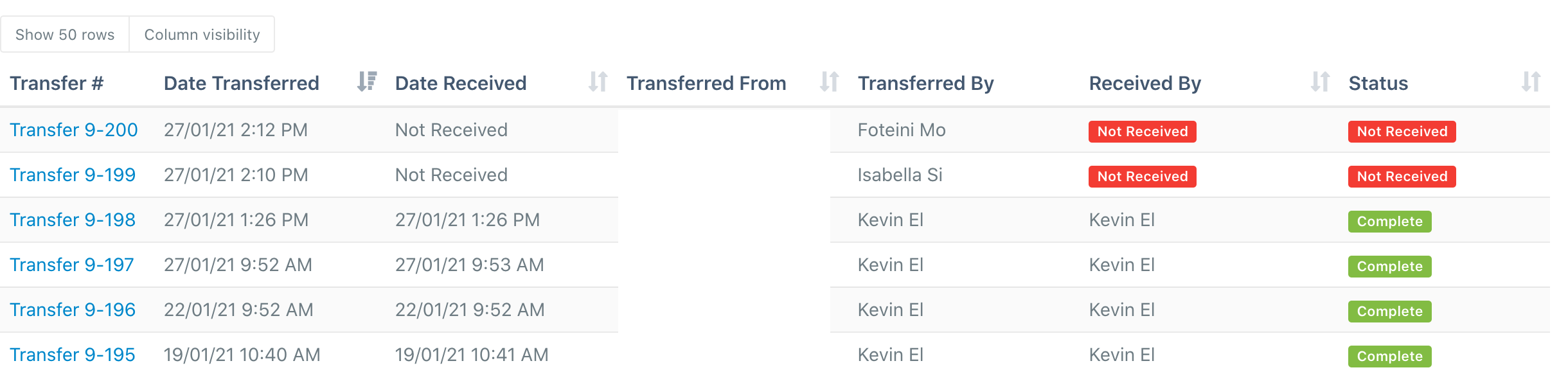Sort by Date Transferred descending icon

pyautogui.click(x=367, y=82)
